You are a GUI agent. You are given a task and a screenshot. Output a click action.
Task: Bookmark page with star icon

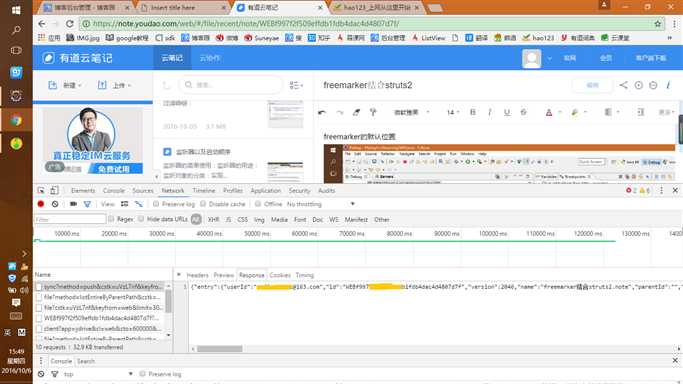coord(658,24)
